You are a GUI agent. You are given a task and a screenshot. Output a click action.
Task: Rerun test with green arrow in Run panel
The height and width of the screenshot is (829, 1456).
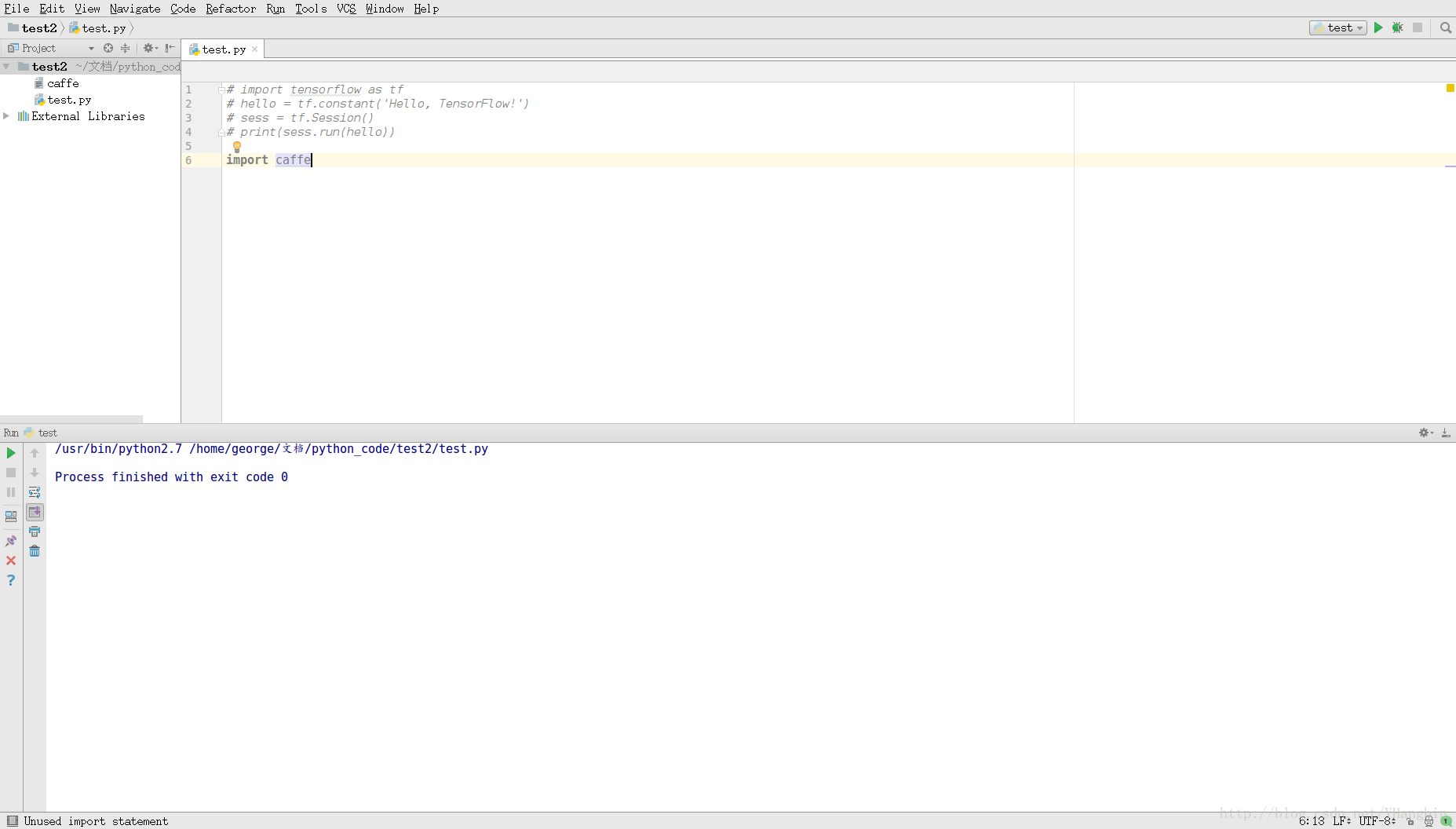(x=11, y=453)
